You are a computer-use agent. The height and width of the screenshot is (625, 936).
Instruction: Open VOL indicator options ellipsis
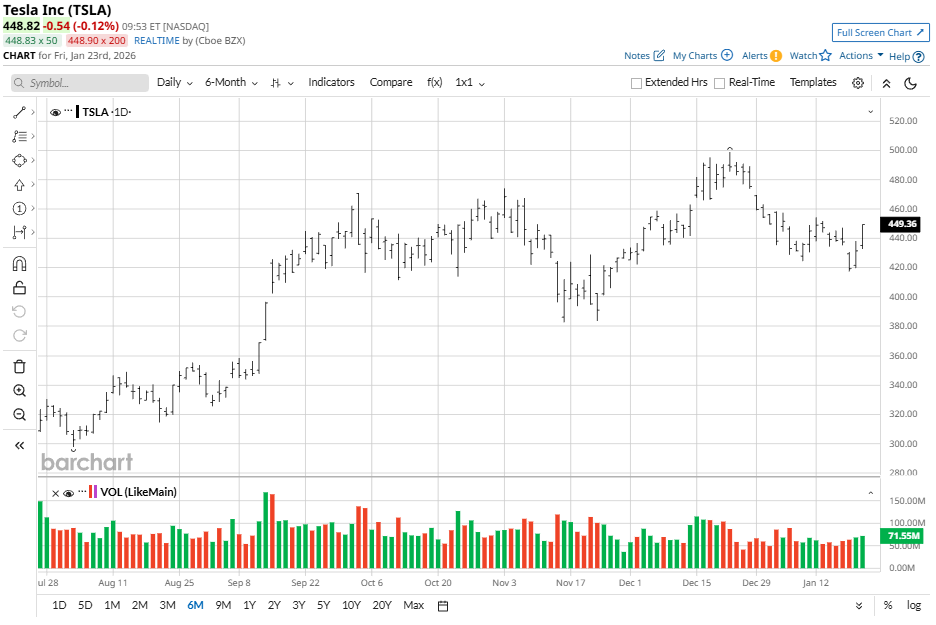click(82, 491)
